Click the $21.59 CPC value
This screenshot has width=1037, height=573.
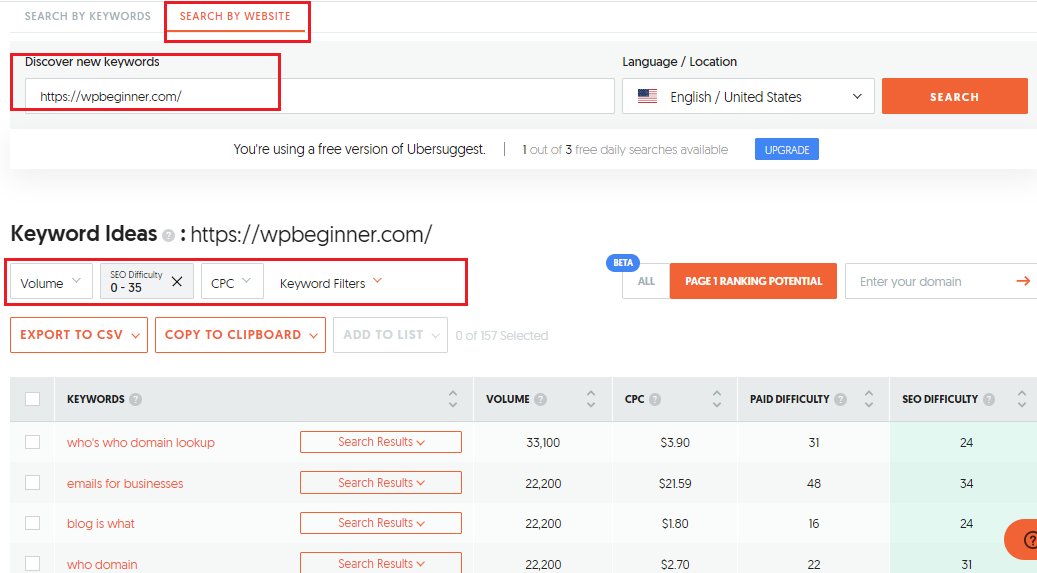675,484
